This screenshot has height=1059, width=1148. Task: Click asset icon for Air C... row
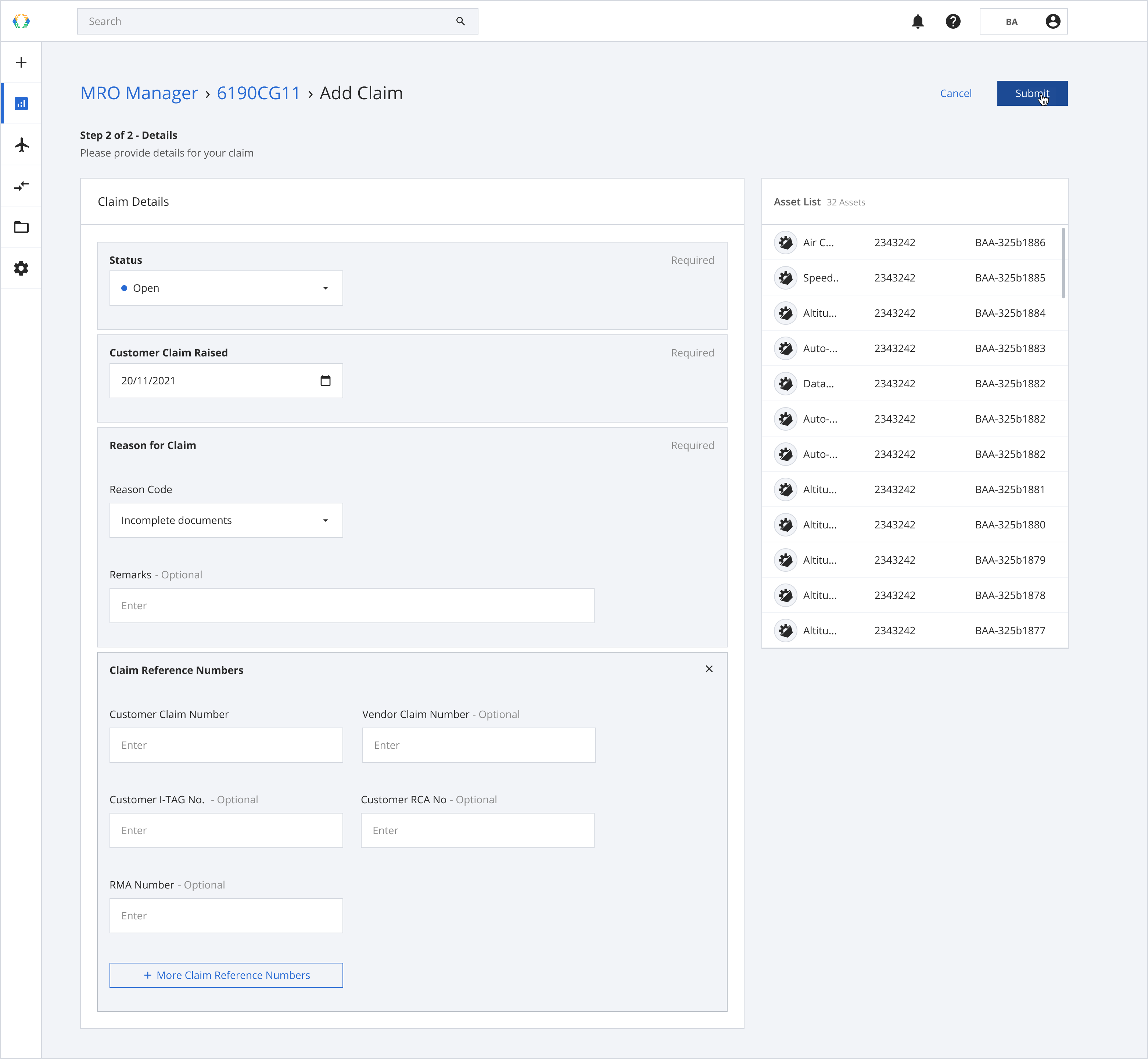pyautogui.click(x=785, y=243)
